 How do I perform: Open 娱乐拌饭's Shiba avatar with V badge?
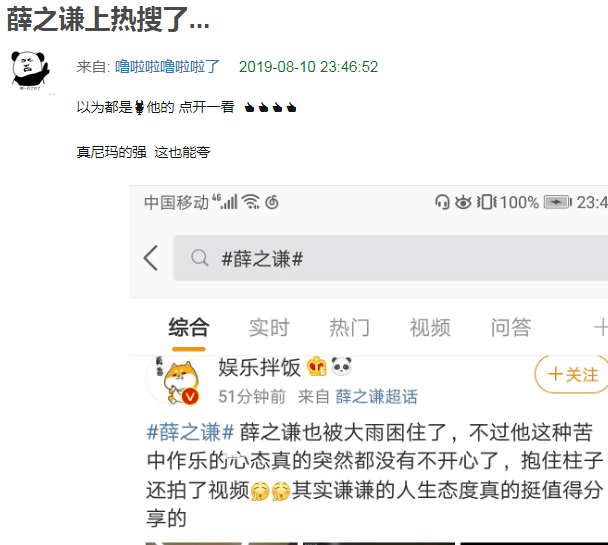tap(173, 380)
